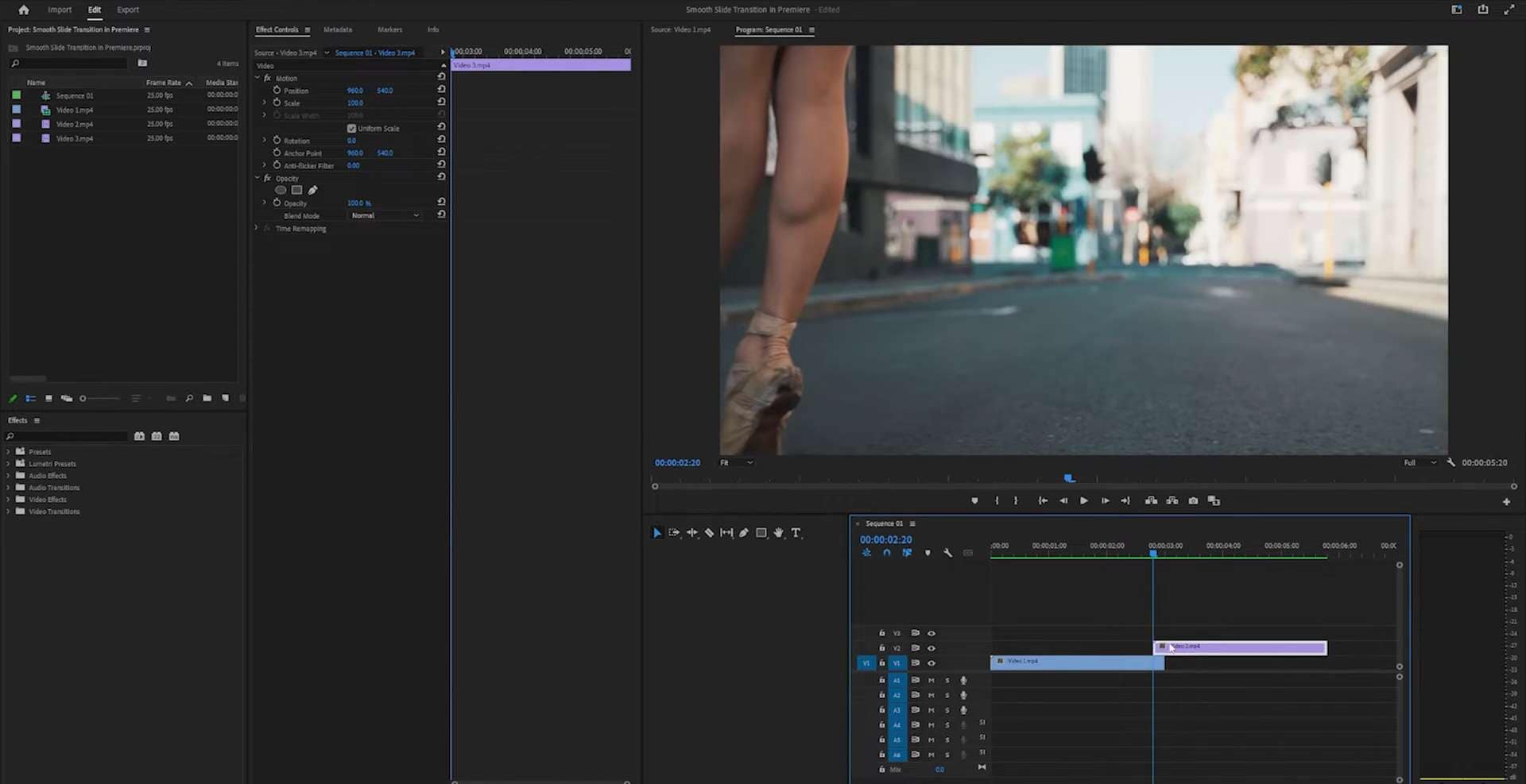Viewport: 1526px width, 784px height.
Task: Toggle Position animation stopwatch
Action: [x=277, y=91]
